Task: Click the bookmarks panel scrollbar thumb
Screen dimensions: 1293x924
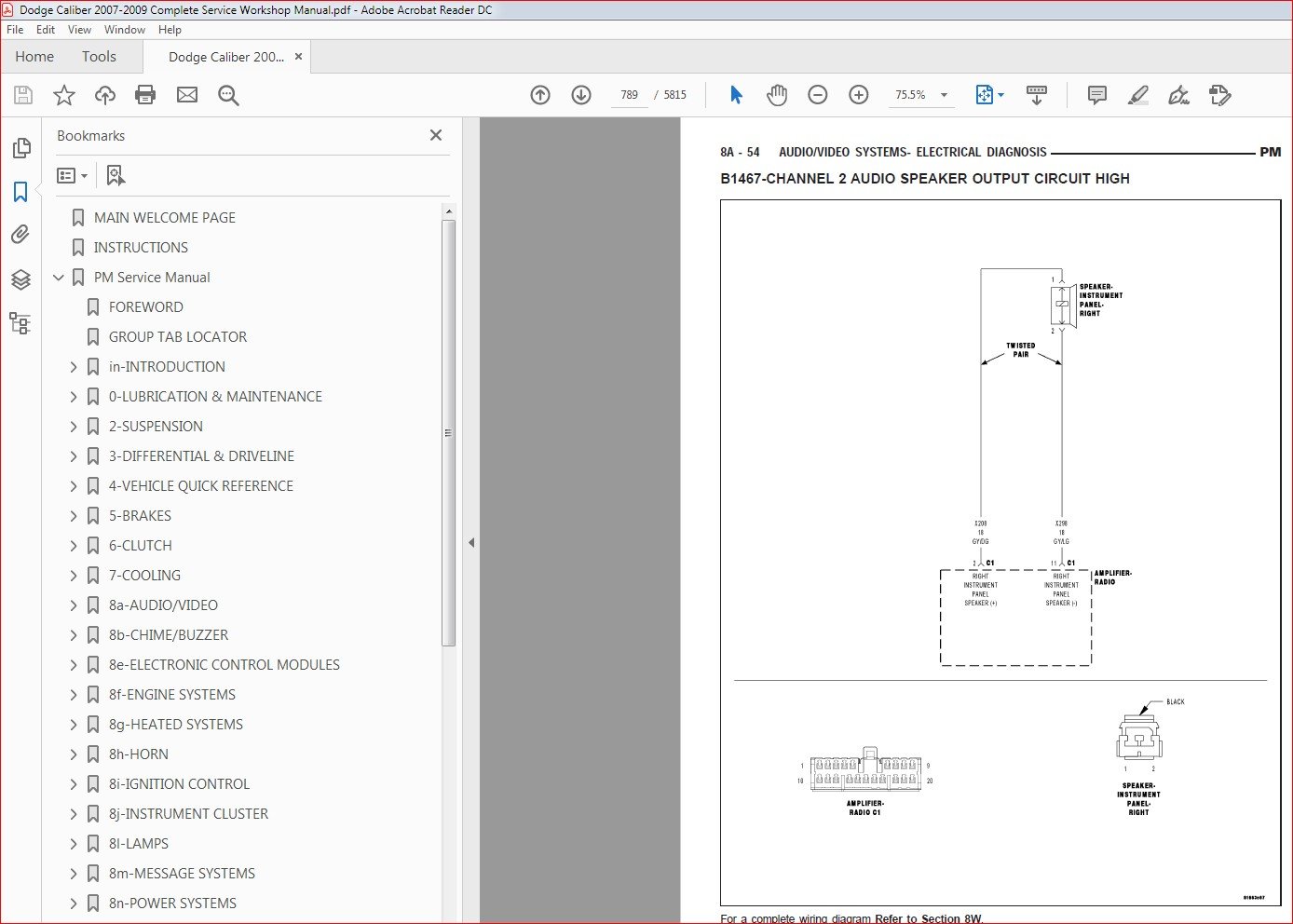Action: 448,433
